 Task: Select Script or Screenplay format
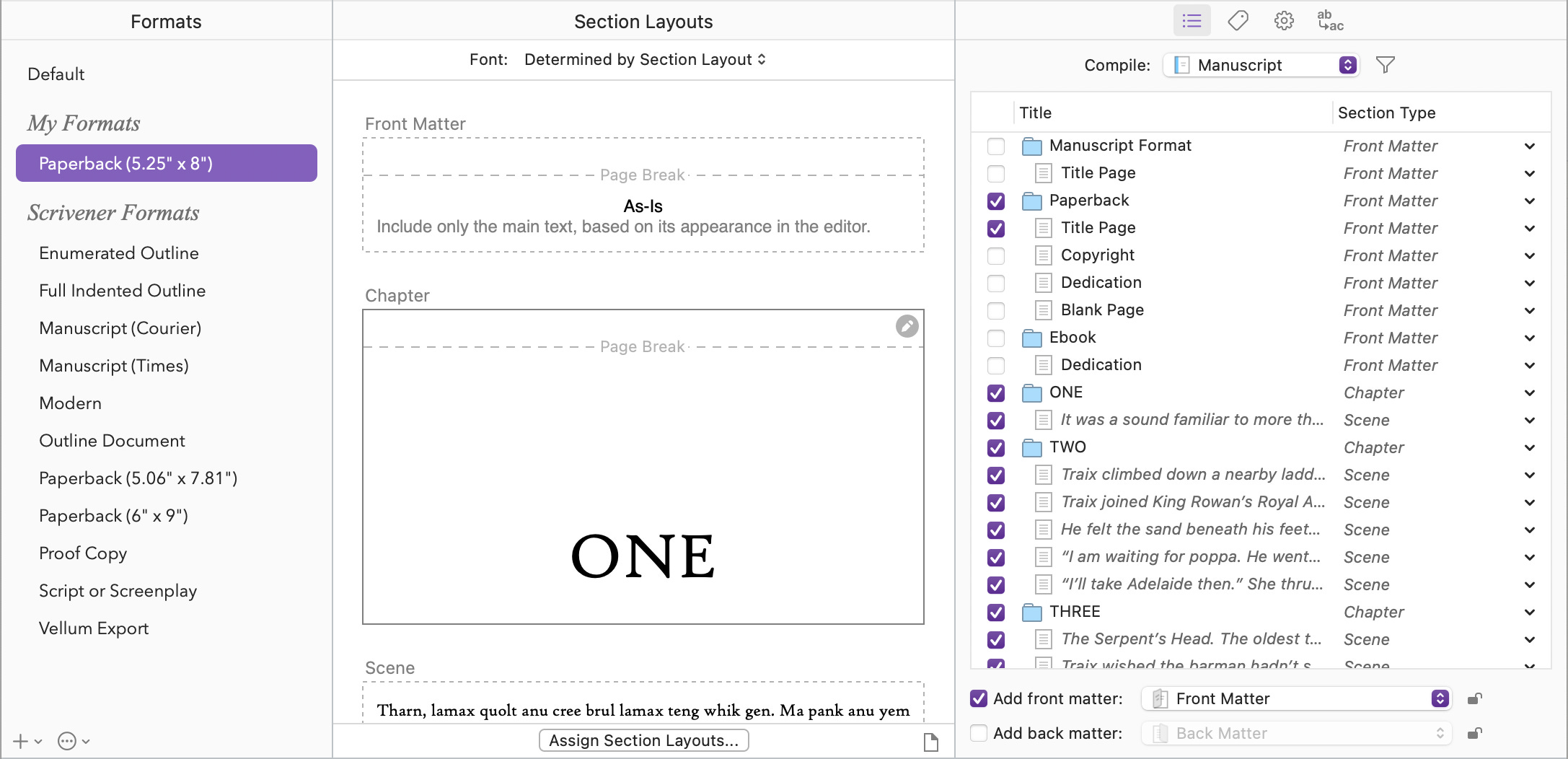[x=118, y=591]
